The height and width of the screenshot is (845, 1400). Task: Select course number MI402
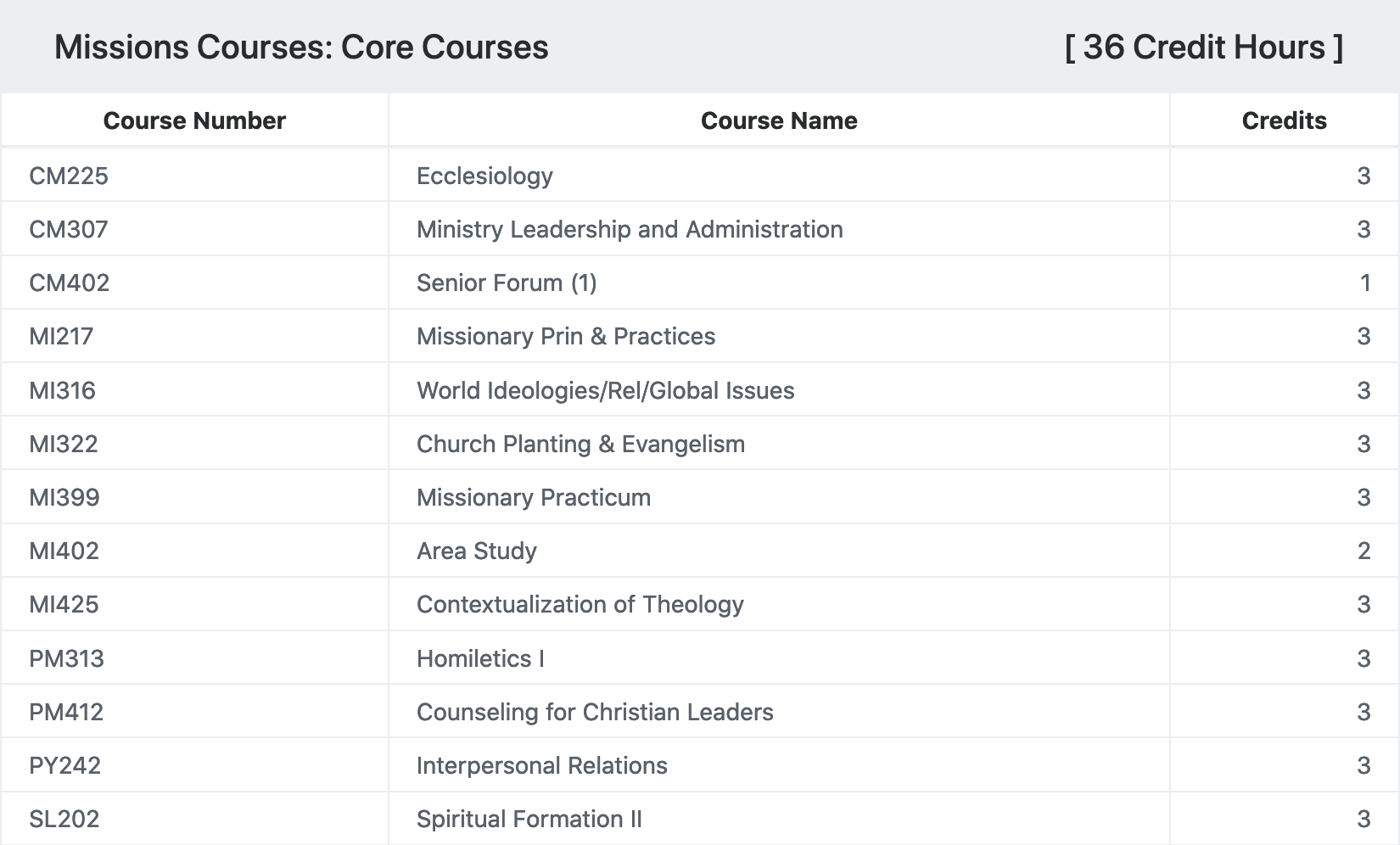pyautogui.click(x=64, y=551)
